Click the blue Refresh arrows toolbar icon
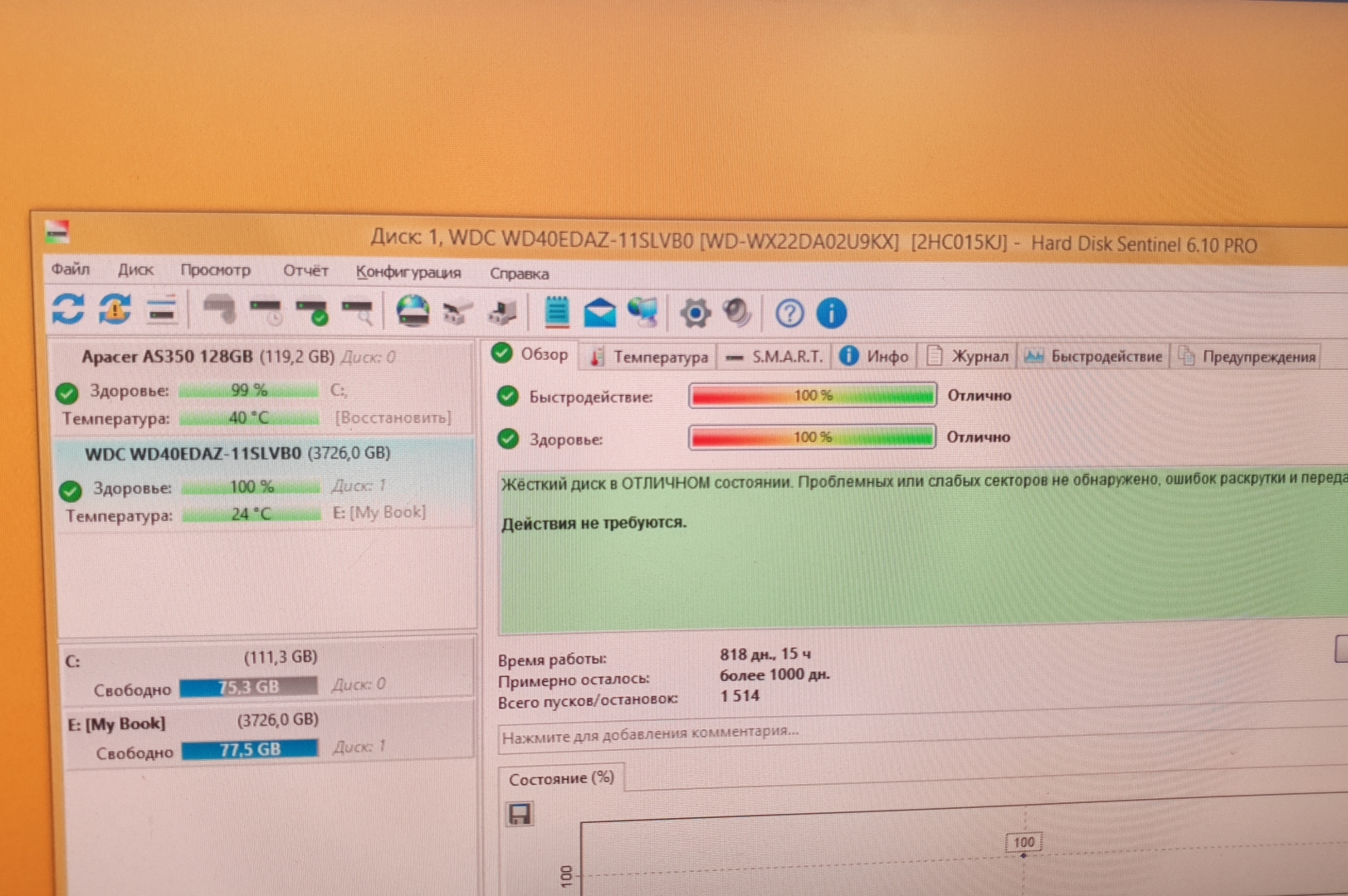 click(68, 309)
